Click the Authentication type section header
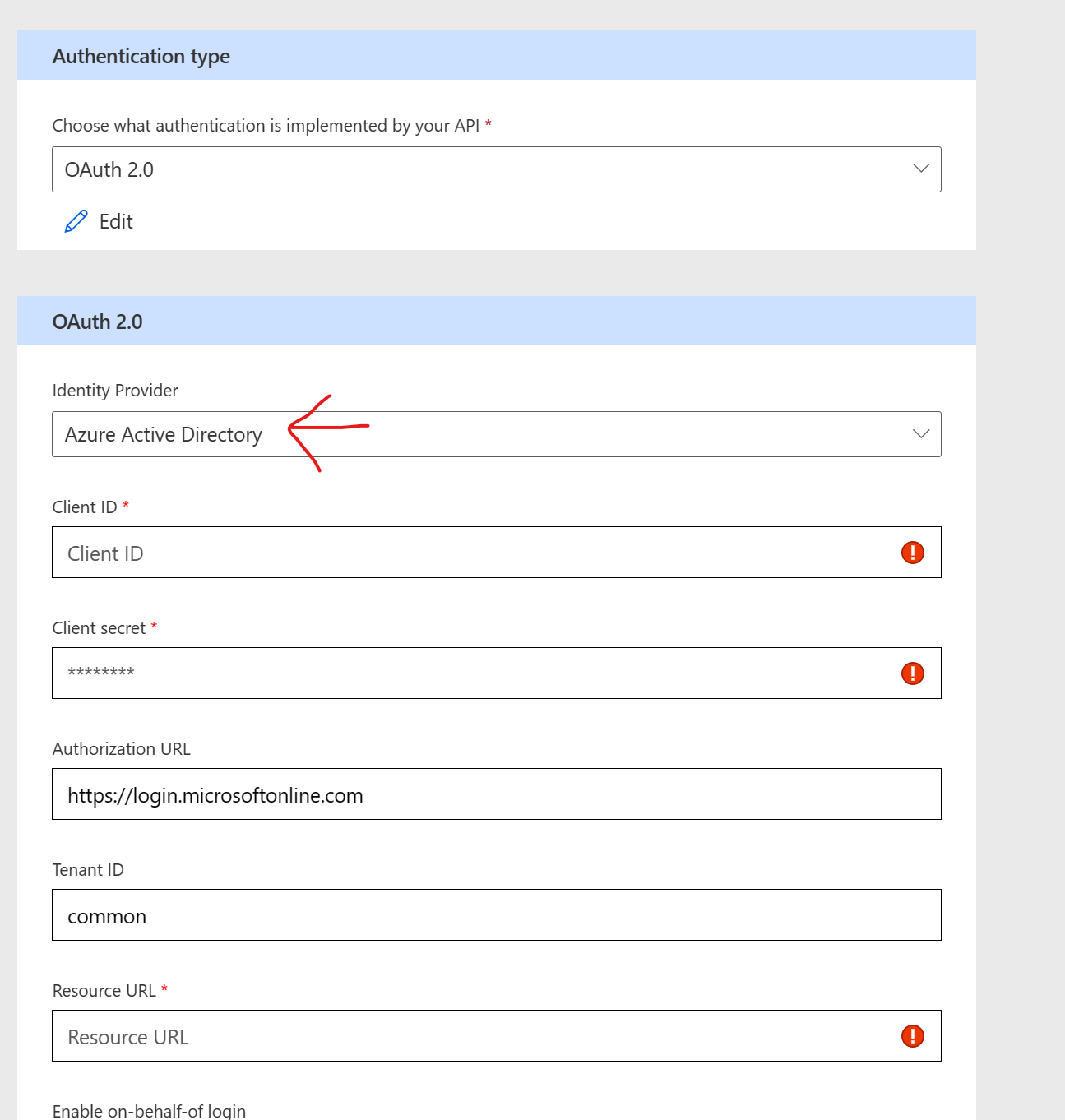 (x=141, y=56)
